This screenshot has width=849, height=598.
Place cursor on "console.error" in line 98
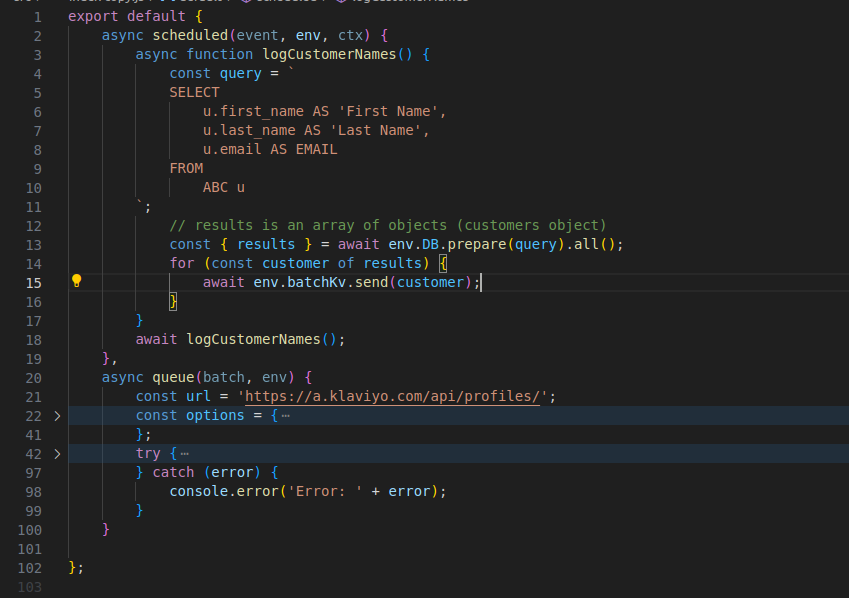[x=210, y=491]
